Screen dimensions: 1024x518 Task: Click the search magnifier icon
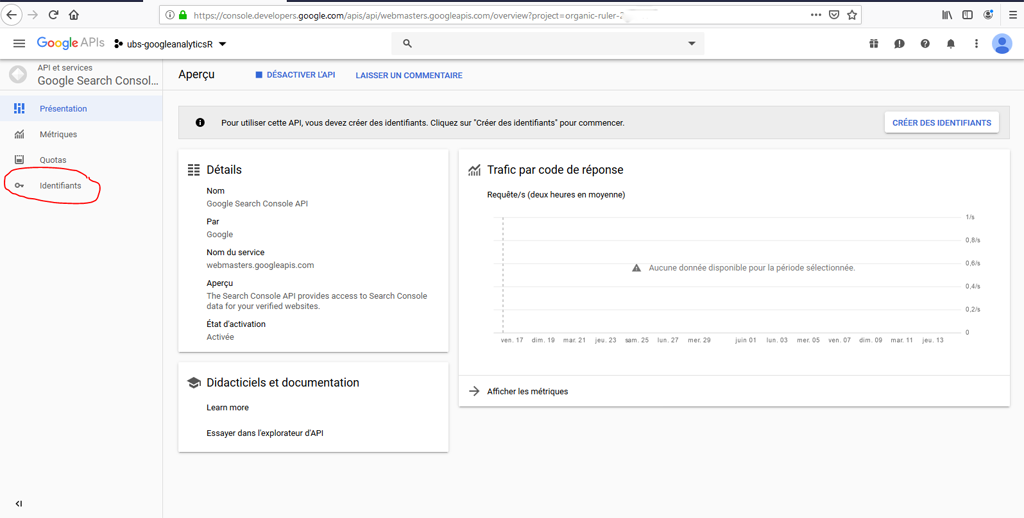pyautogui.click(x=408, y=44)
